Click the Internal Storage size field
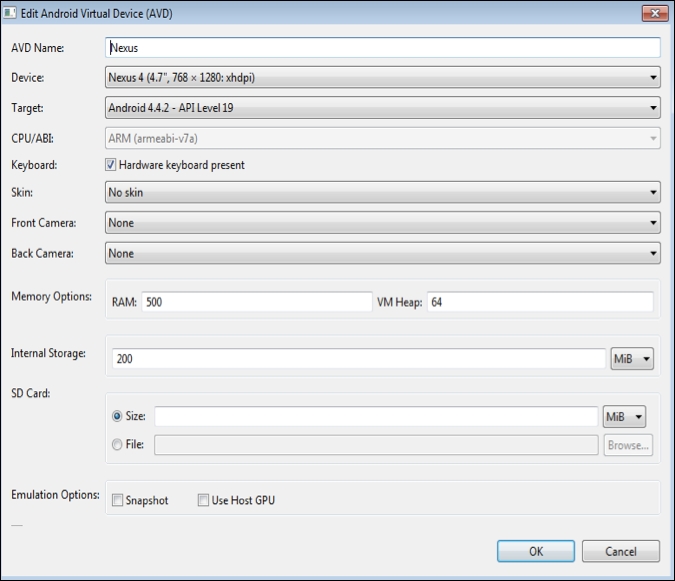 click(359, 358)
